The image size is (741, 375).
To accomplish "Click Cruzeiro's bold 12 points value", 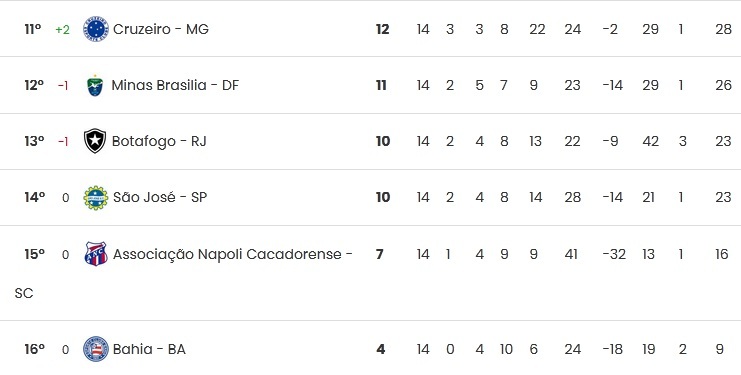I will click(382, 29).
